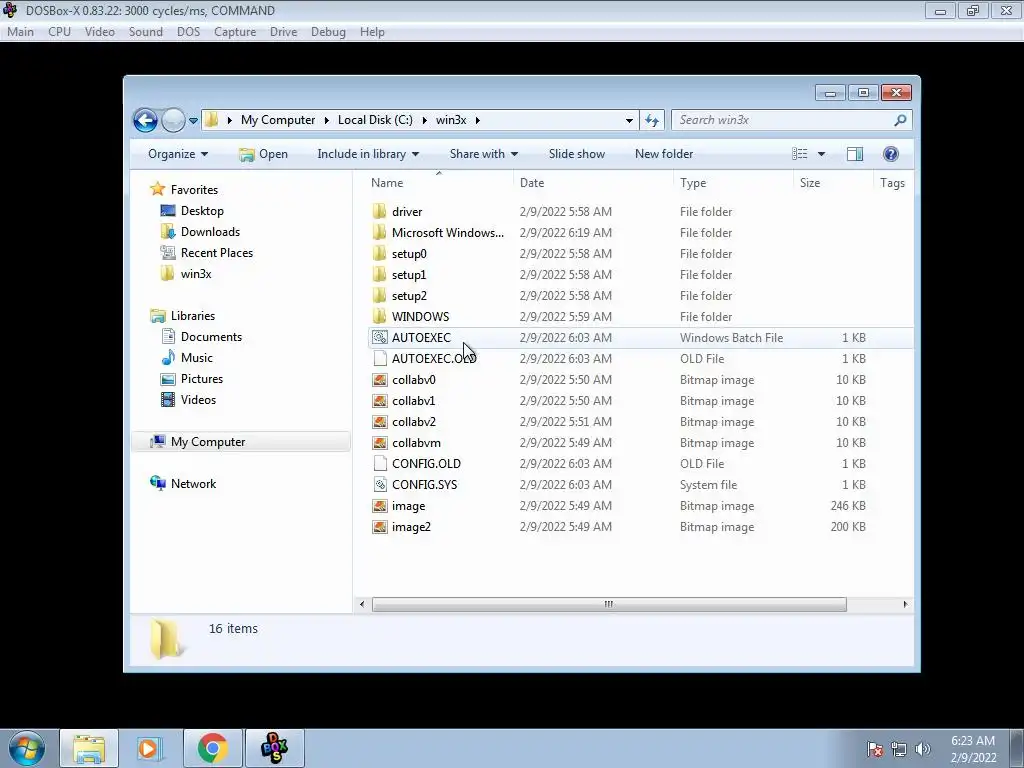Select the collabvm bitmap icon
Screen dimensions: 1024x768
pyautogui.click(x=379, y=443)
